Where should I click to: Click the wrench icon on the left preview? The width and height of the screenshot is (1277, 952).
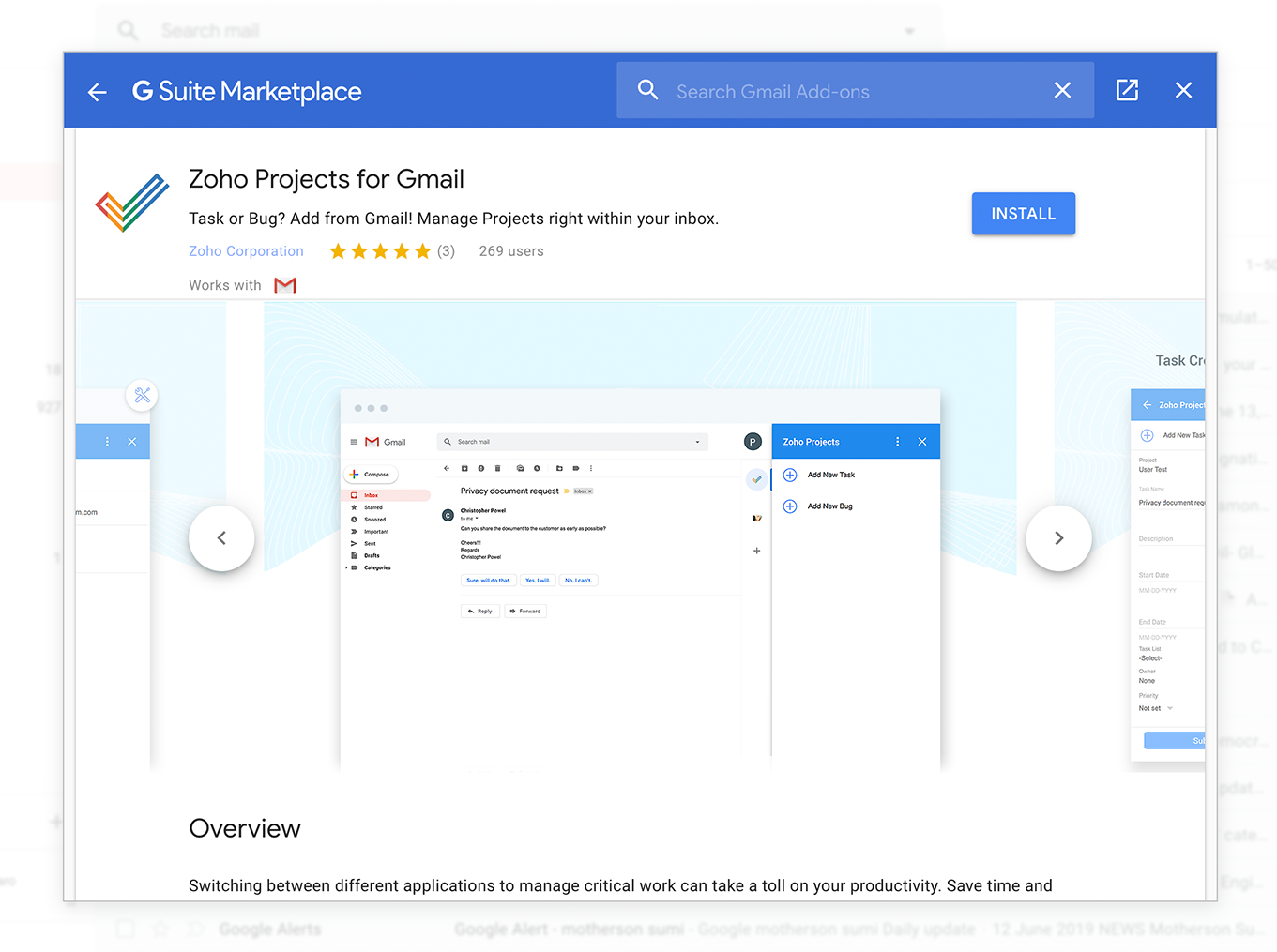coord(142,395)
